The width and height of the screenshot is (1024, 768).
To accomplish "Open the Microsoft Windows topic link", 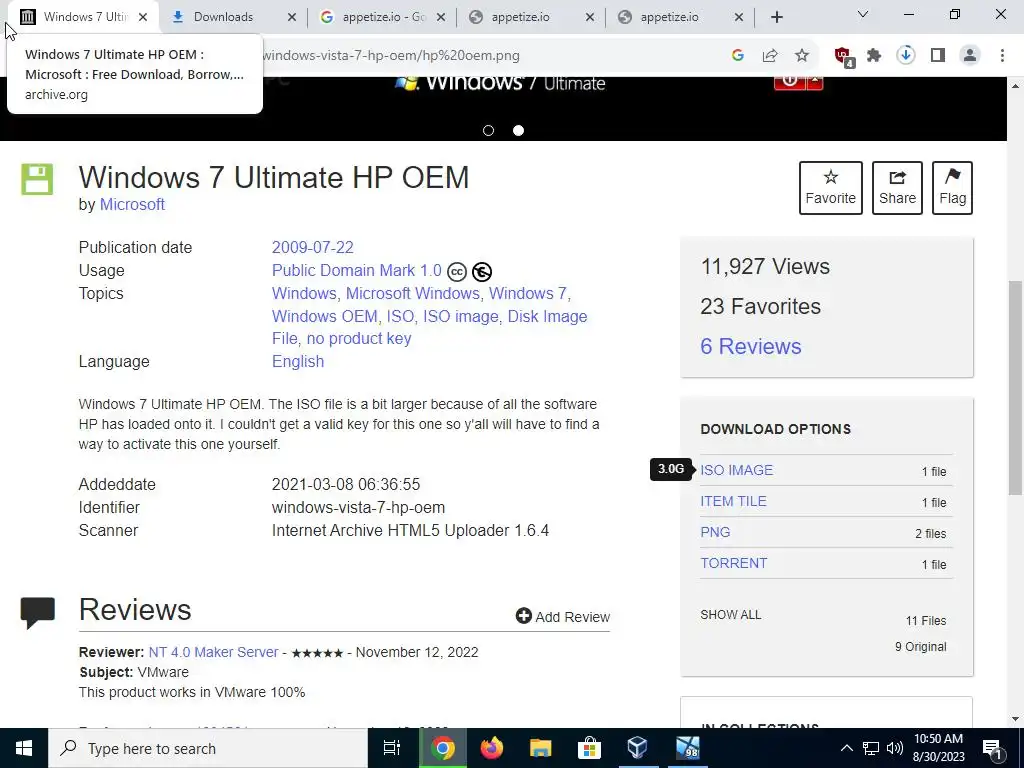I will click(x=413, y=294).
